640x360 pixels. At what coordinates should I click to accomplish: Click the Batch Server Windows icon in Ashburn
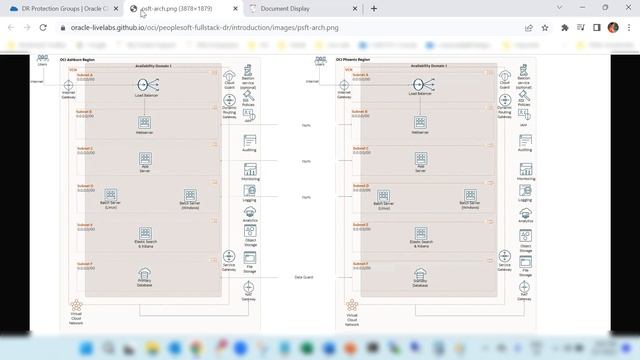coord(190,195)
